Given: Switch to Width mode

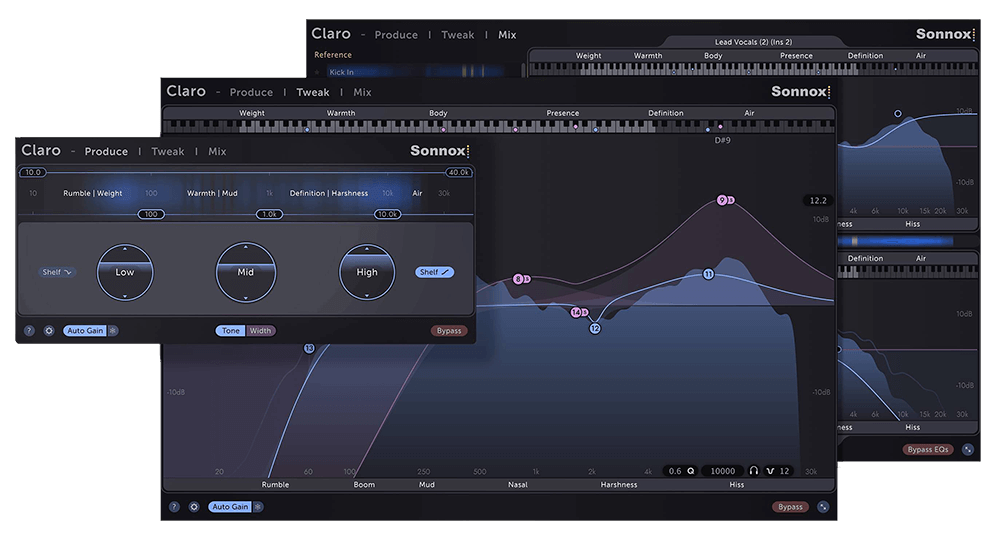Looking at the screenshot, I should (260, 331).
